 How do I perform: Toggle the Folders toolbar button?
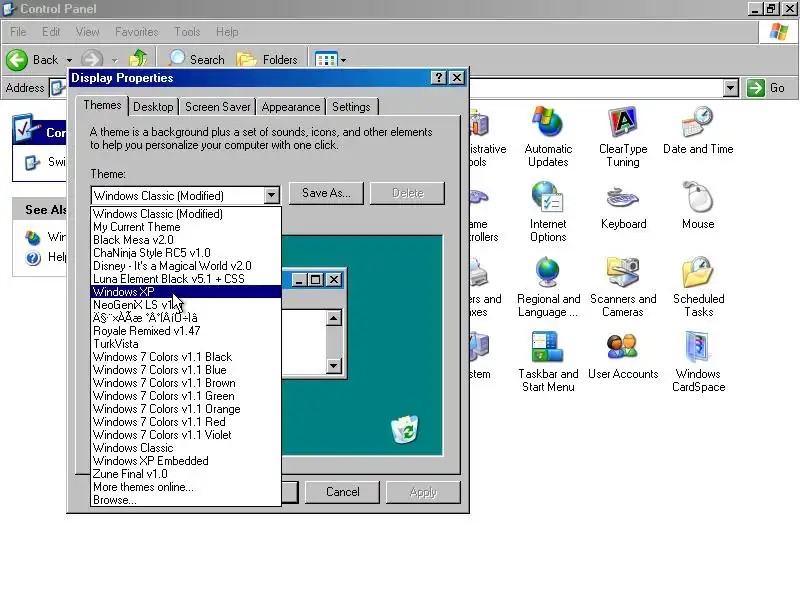point(267,59)
